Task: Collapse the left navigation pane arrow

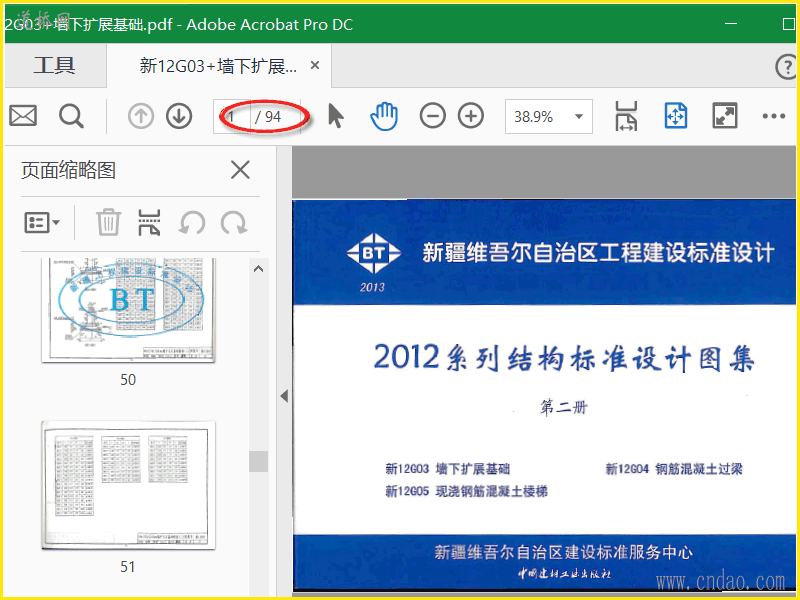Action: tap(284, 396)
